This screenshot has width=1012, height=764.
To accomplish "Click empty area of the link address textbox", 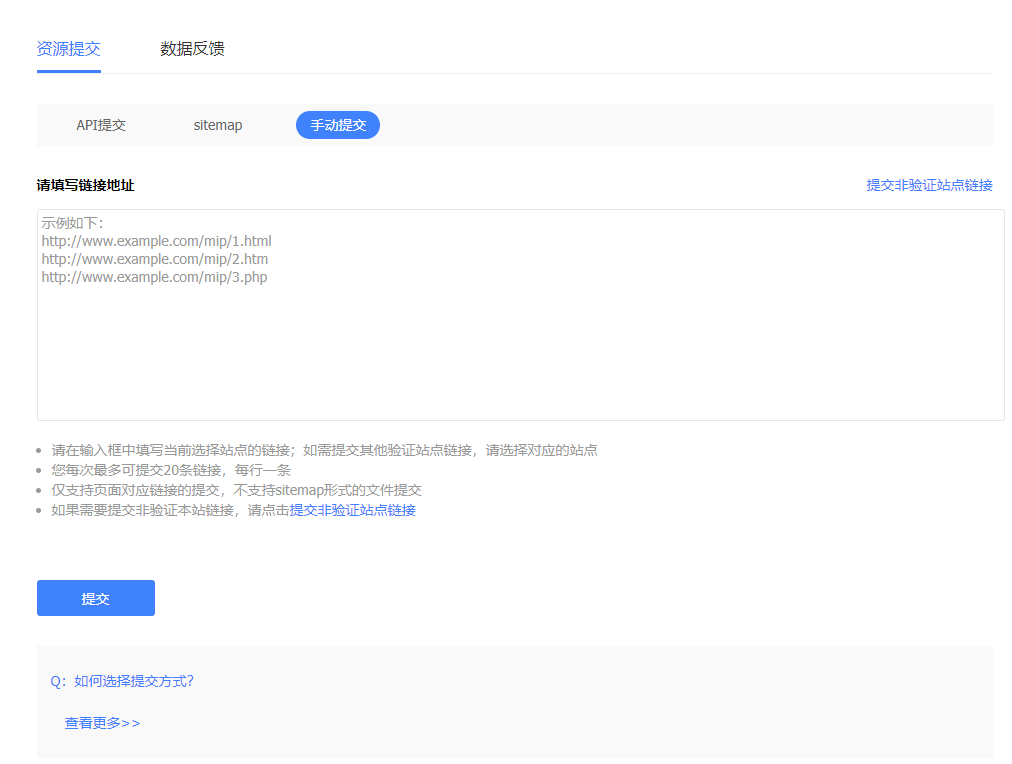I will [x=520, y=350].
